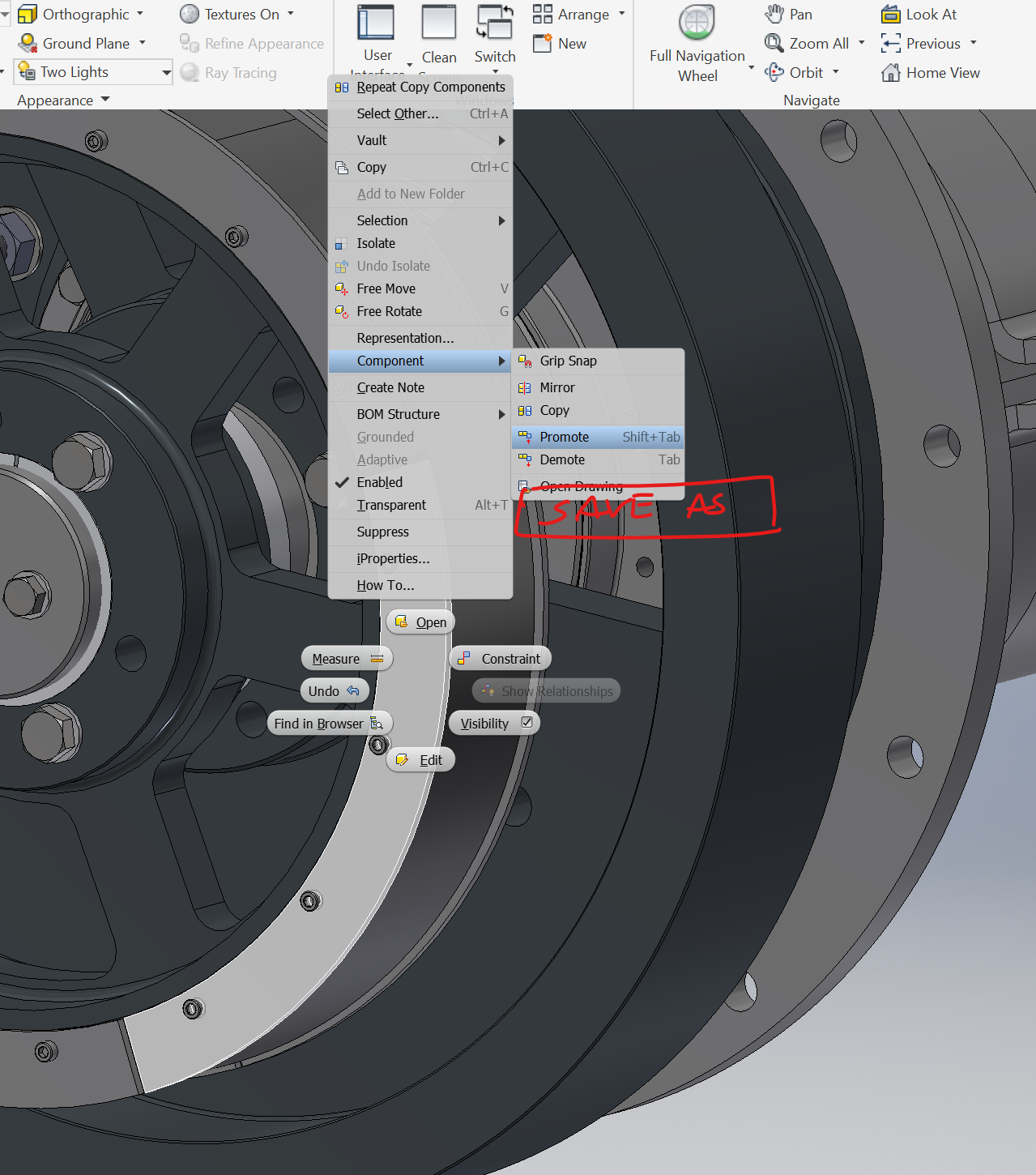Expand the Appearance panel arrow

[x=105, y=100]
